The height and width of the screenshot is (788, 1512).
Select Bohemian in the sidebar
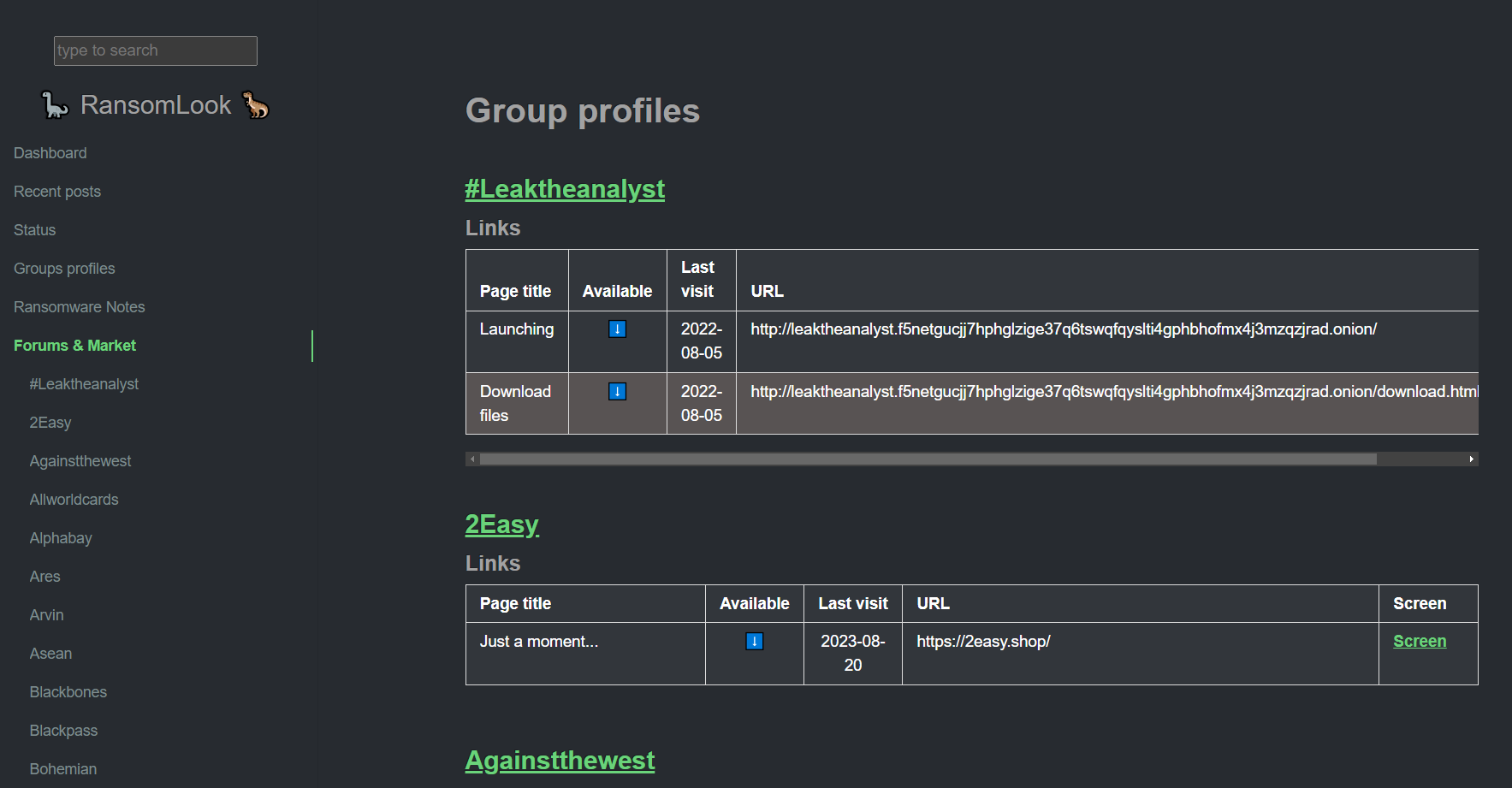tap(63, 769)
